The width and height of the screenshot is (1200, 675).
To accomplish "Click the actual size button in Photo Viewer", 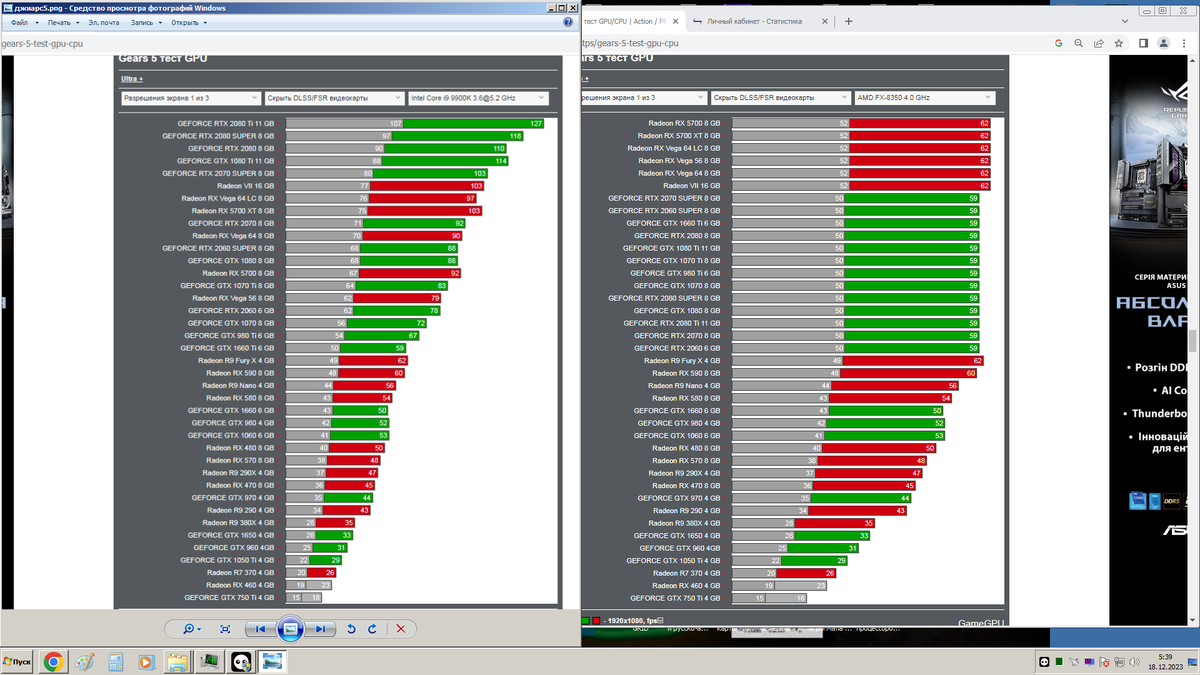I will (225, 629).
